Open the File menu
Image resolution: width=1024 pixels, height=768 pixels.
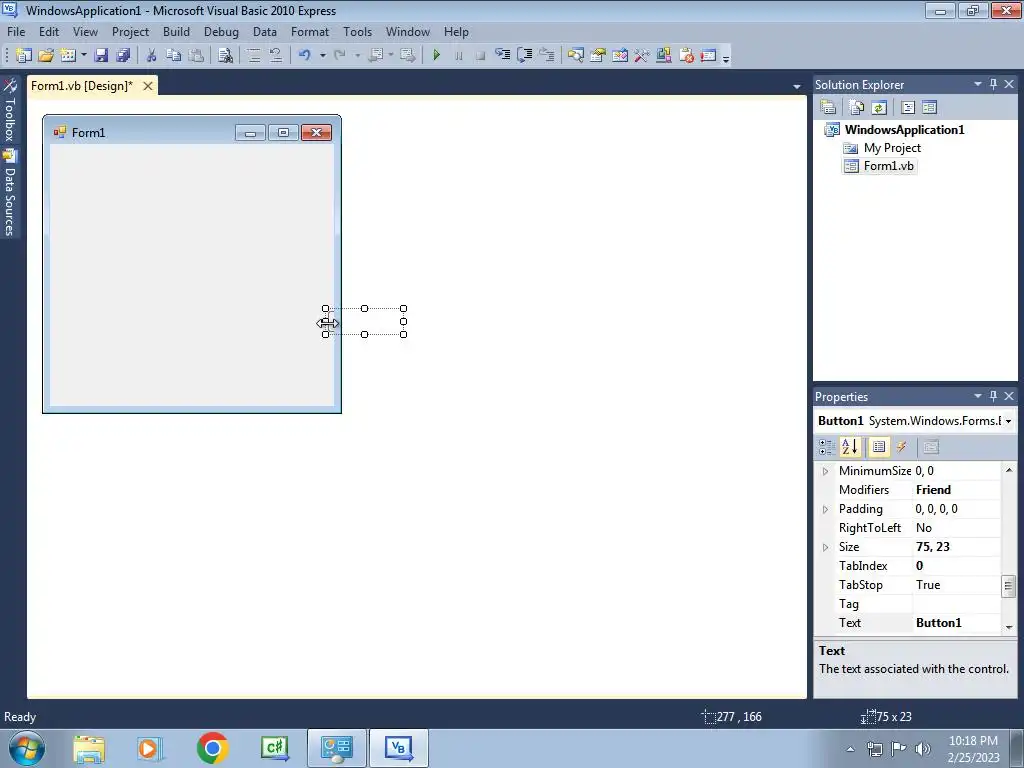tap(16, 31)
